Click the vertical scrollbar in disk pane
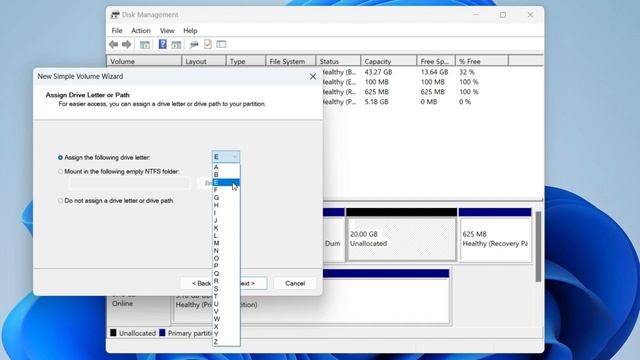Image resolution: width=640 pixels, height=360 pixels. 538,247
